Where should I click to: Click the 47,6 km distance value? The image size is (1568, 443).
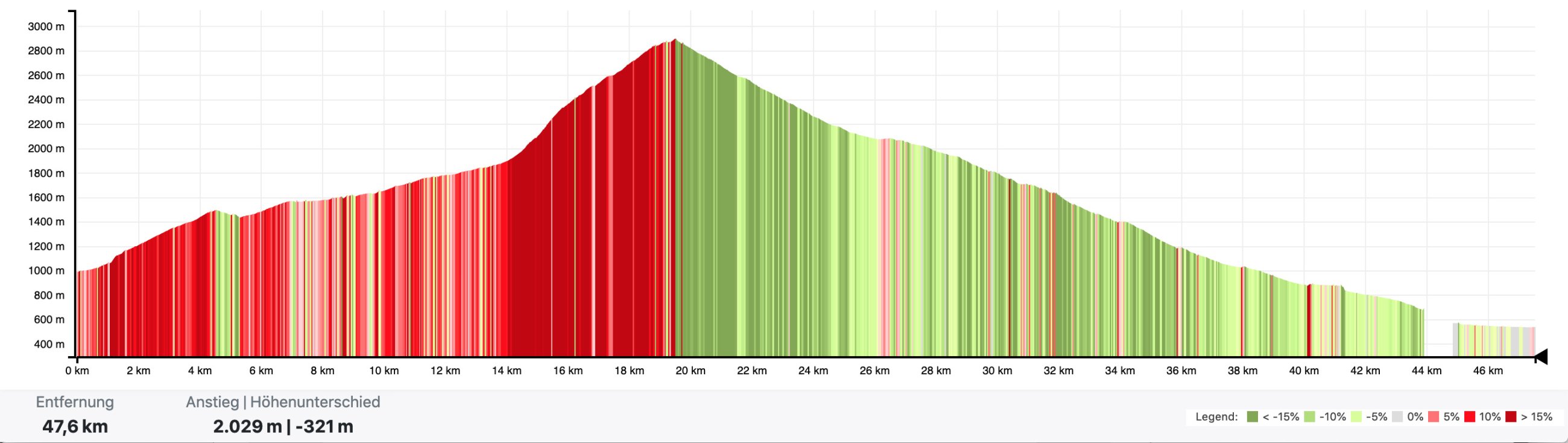tap(75, 427)
